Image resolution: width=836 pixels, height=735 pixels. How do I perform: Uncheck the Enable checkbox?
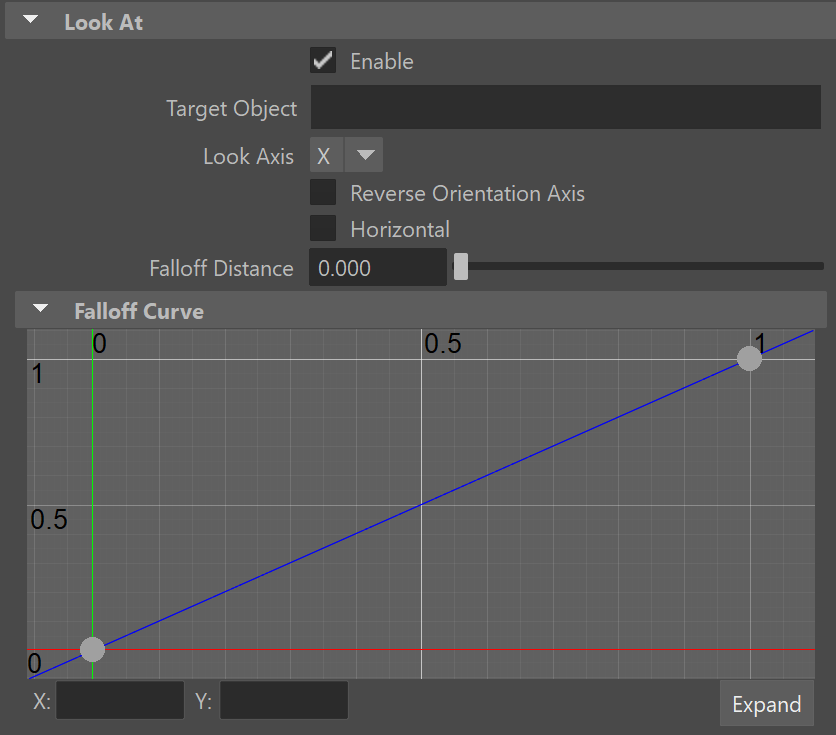tap(323, 60)
